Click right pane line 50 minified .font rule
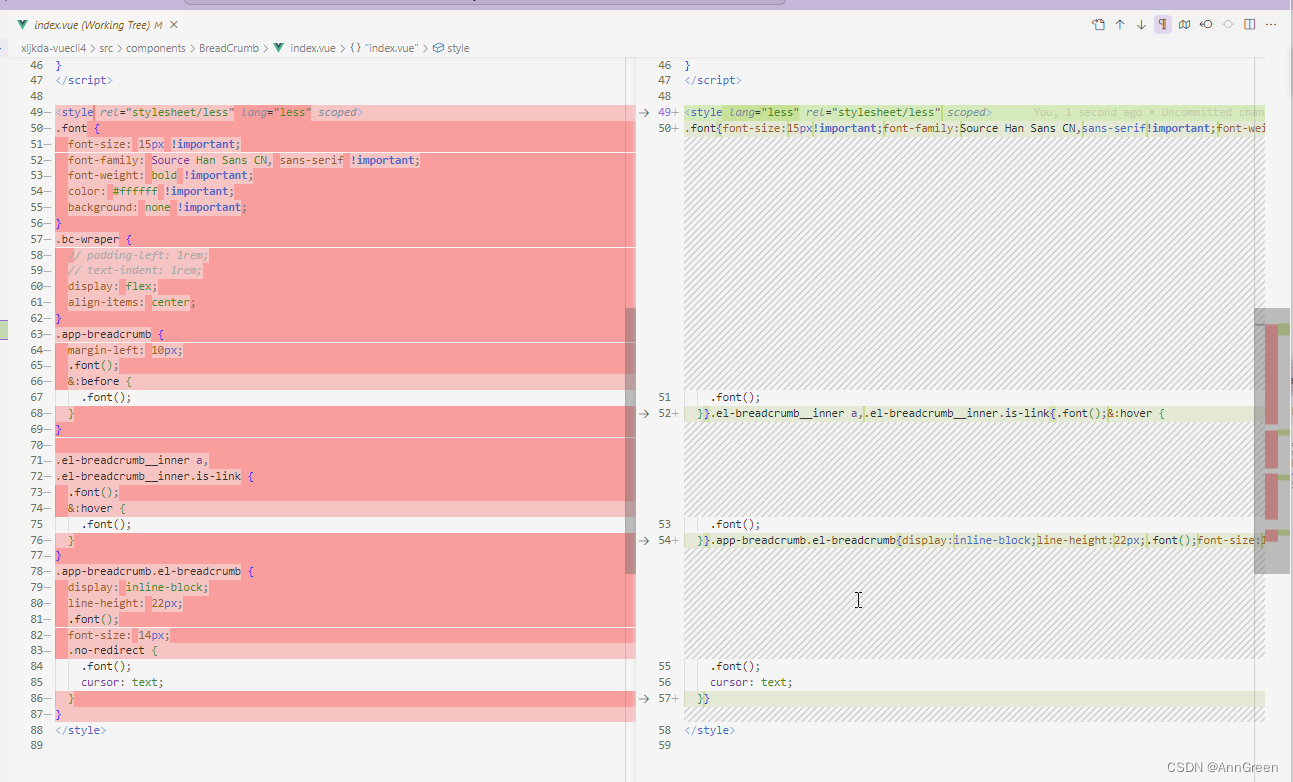The height and width of the screenshot is (782, 1293). [x=974, y=128]
